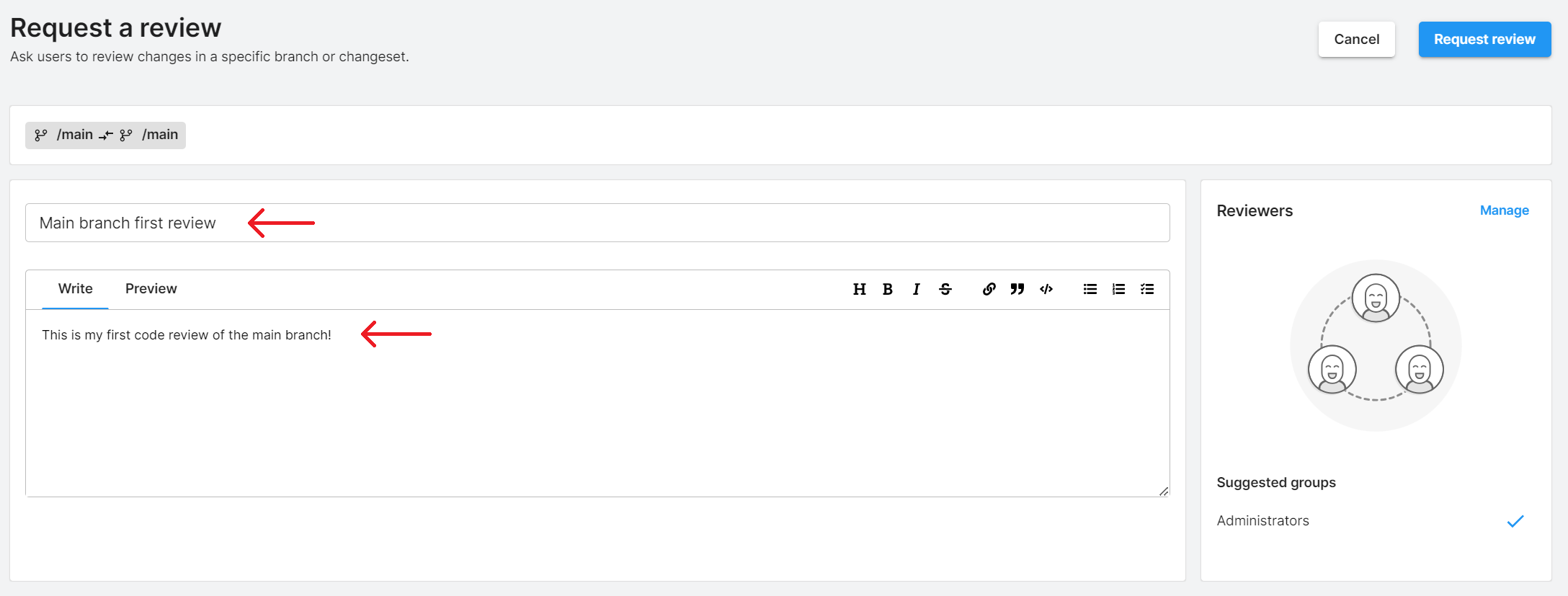This screenshot has width=1568, height=596.
Task: Apply strikethrough formatting
Action: tap(945, 289)
